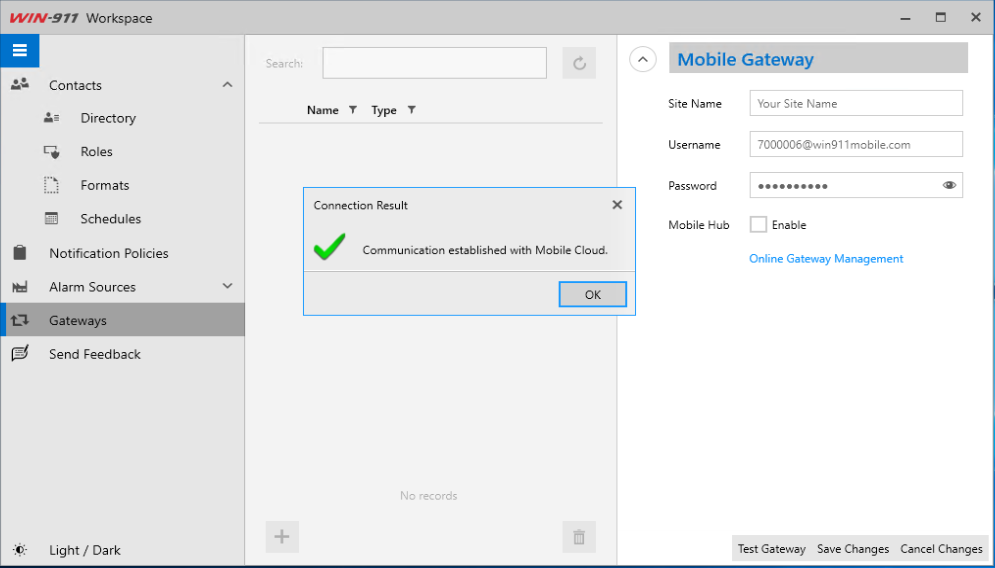The width and height of the screenshot is (995, 568).
Task: Add a new gateway with plus button
Action: (x=282, y=537)
